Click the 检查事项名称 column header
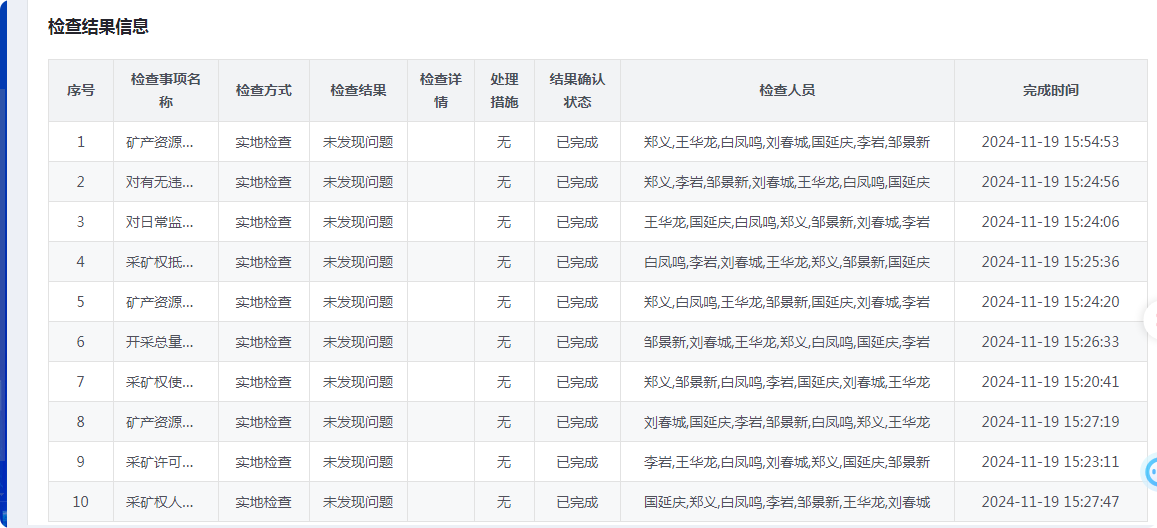1157x528 pixels. pyautogui.click(x=166, y=90)
